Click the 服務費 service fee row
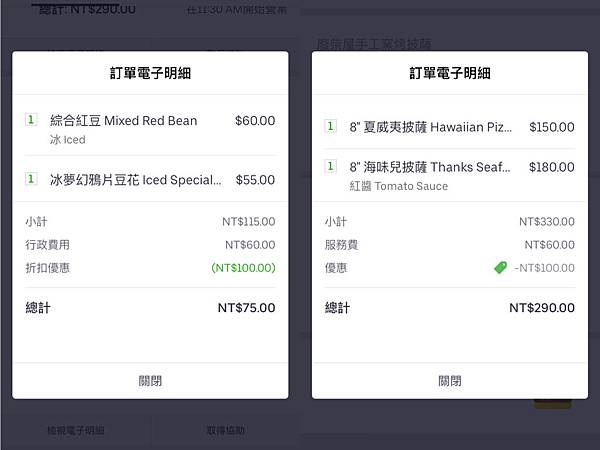Image resolution: width=600 pixels, height=450 pixels. [450, 244]
